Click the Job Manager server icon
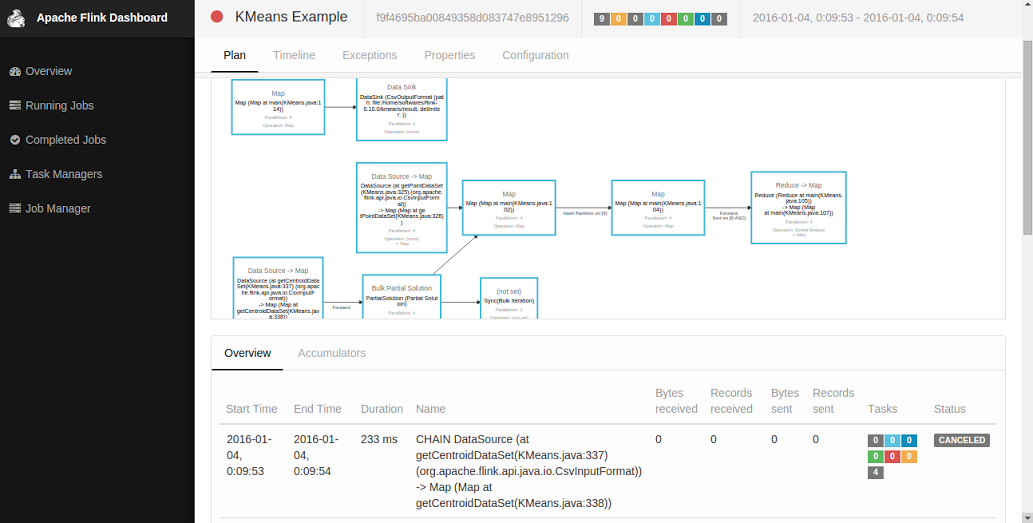 pos(15,208)
